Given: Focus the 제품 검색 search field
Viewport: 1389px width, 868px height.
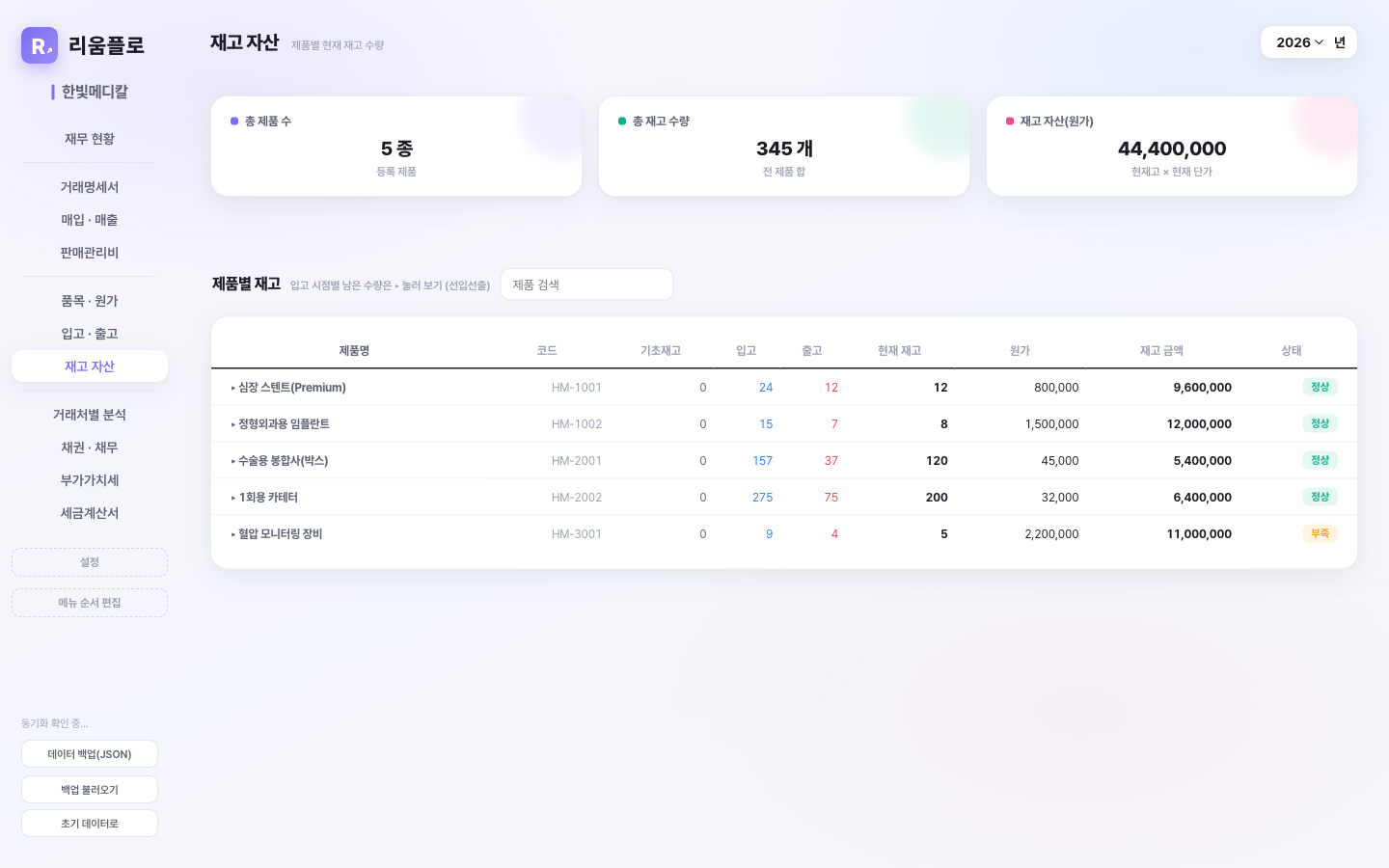Looking at the screenshot, I should (586, 285).
